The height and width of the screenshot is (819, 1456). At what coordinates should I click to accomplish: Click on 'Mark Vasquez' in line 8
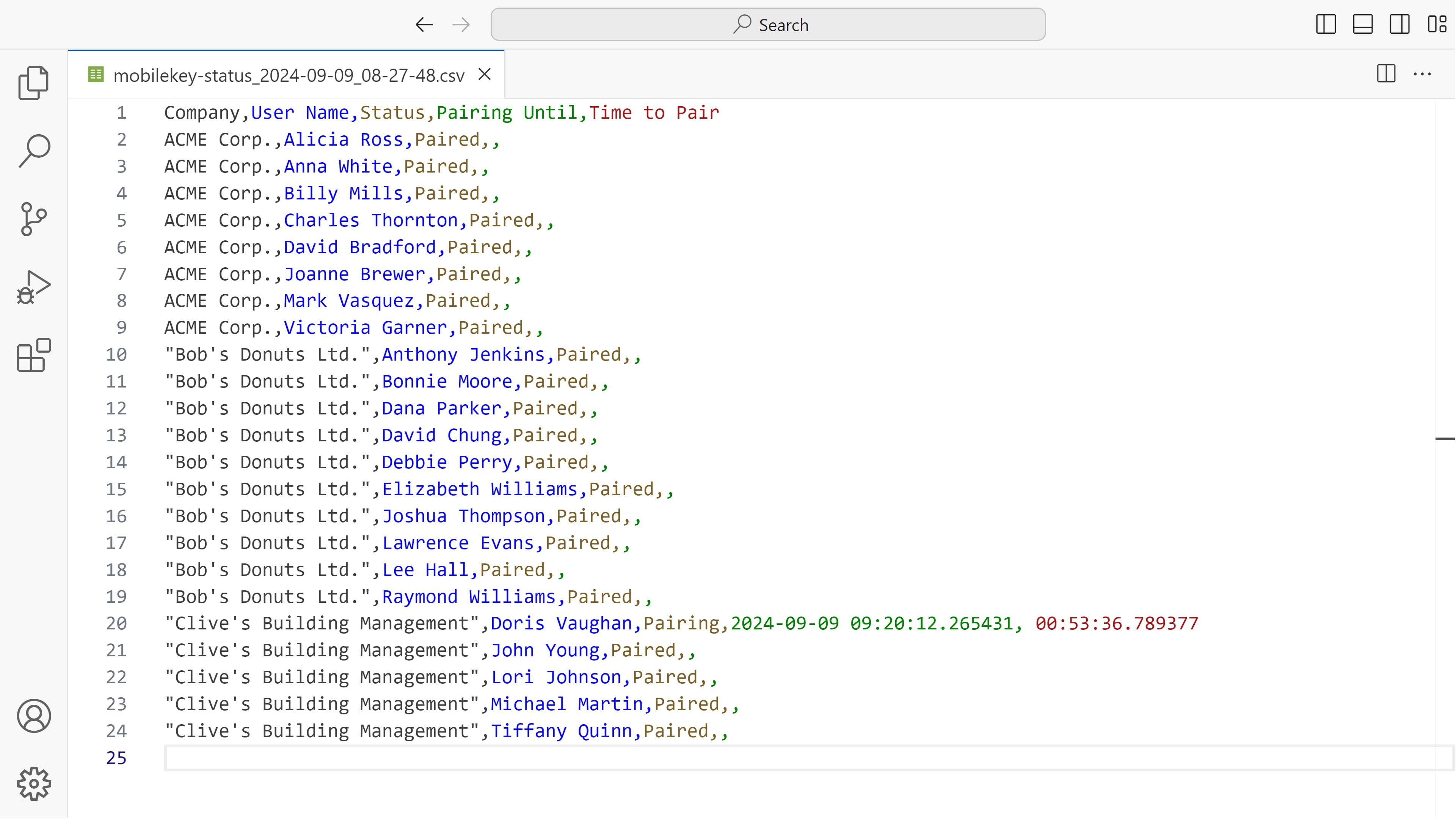[349, 301]
